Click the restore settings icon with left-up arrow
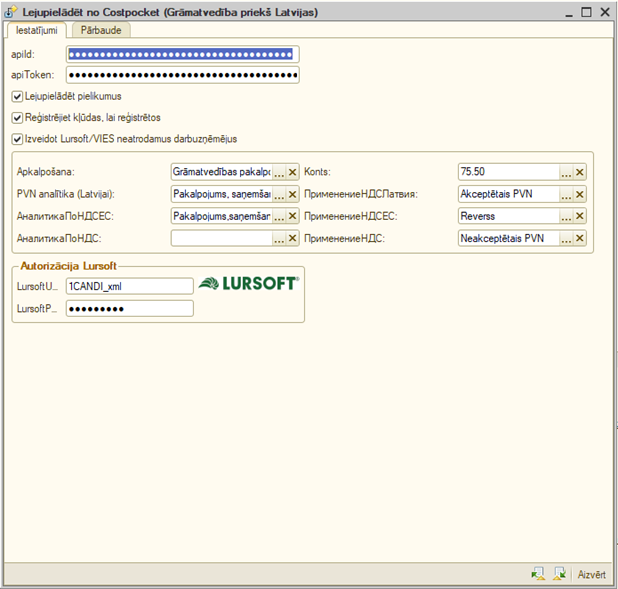This screenshot has width=618, height=589. 538,574
